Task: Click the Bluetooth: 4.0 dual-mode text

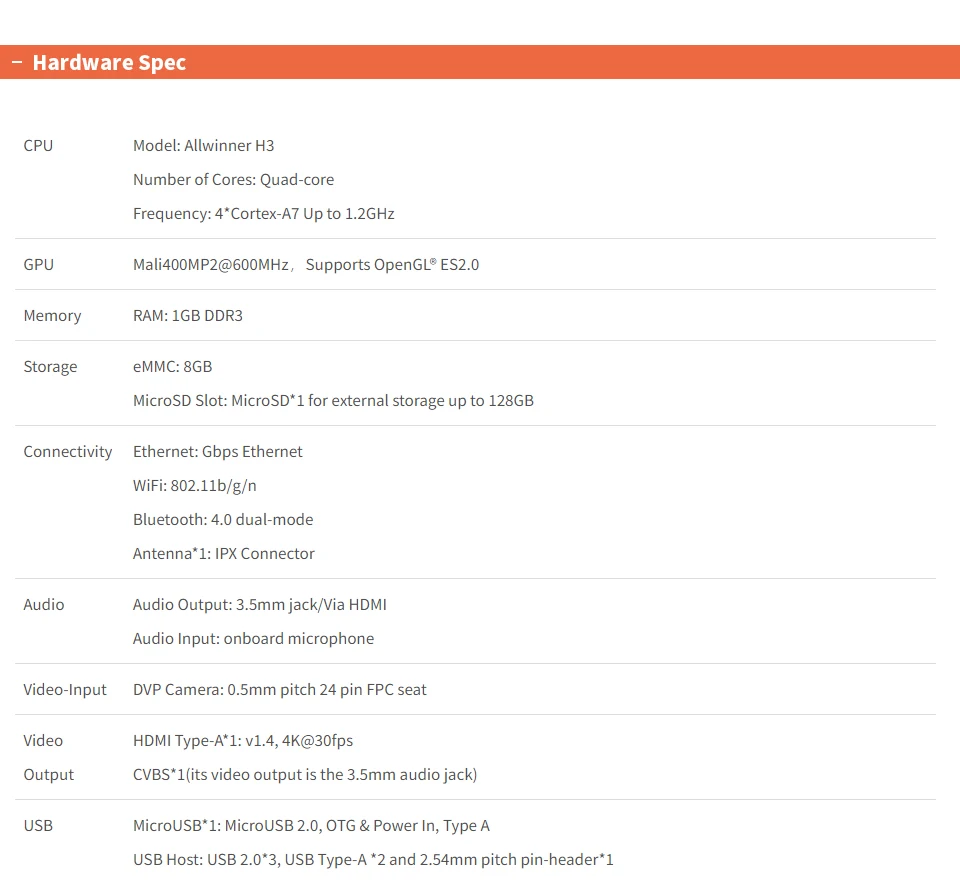Action: pos(223,519)
